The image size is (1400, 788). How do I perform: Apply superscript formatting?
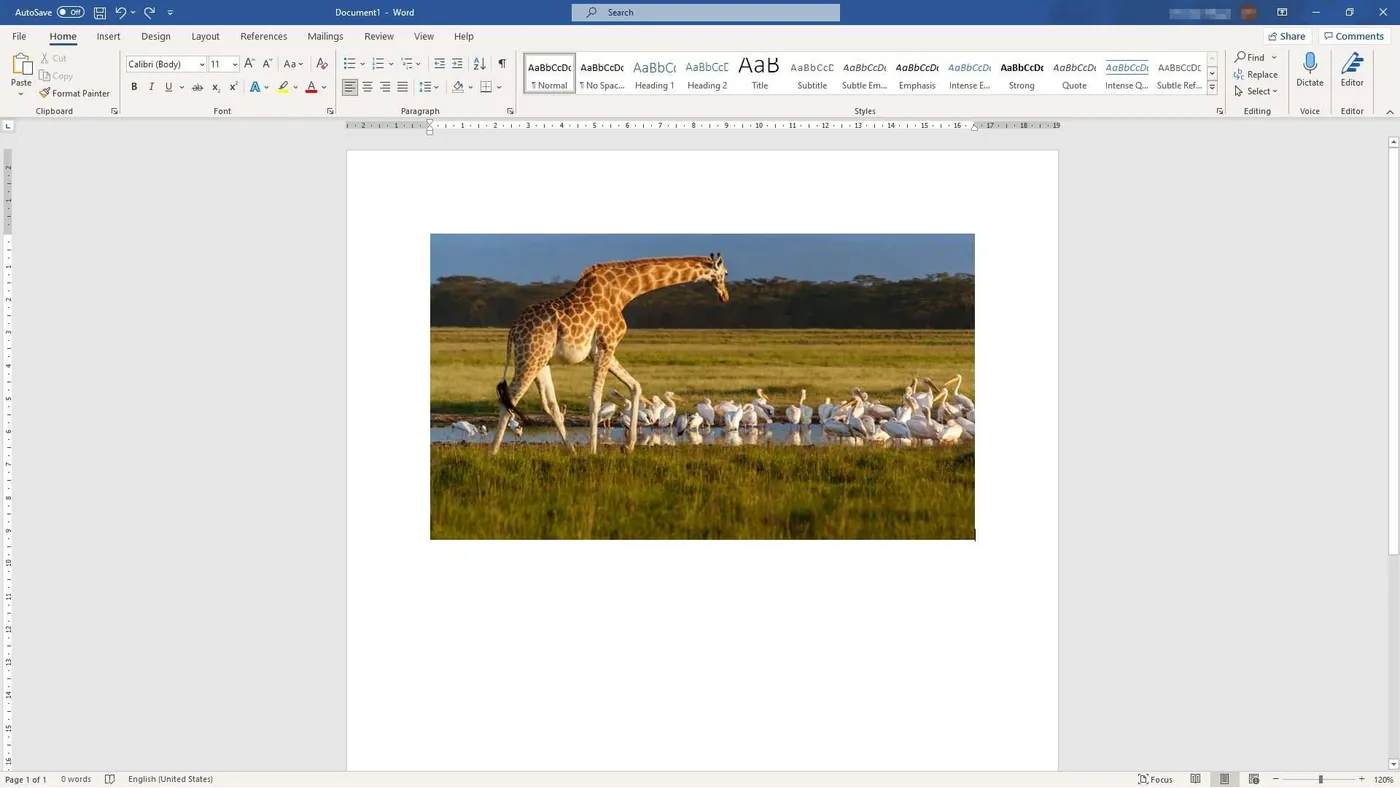coord(233,88)
